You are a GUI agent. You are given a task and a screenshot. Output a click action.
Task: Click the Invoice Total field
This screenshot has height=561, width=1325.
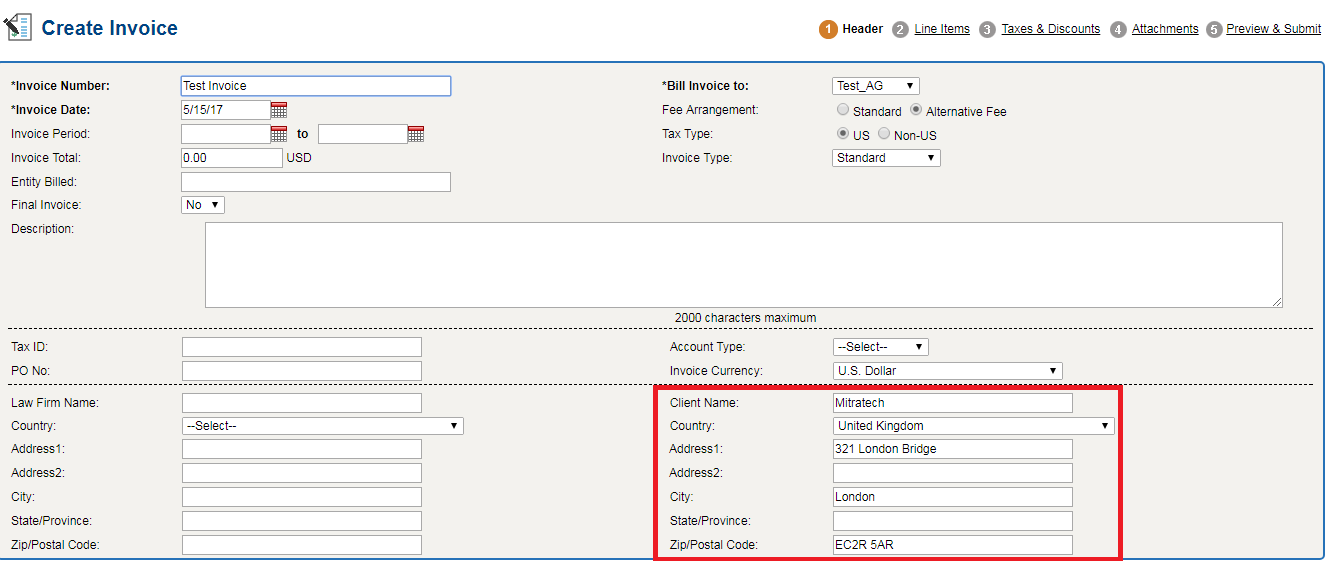(232, 158)
